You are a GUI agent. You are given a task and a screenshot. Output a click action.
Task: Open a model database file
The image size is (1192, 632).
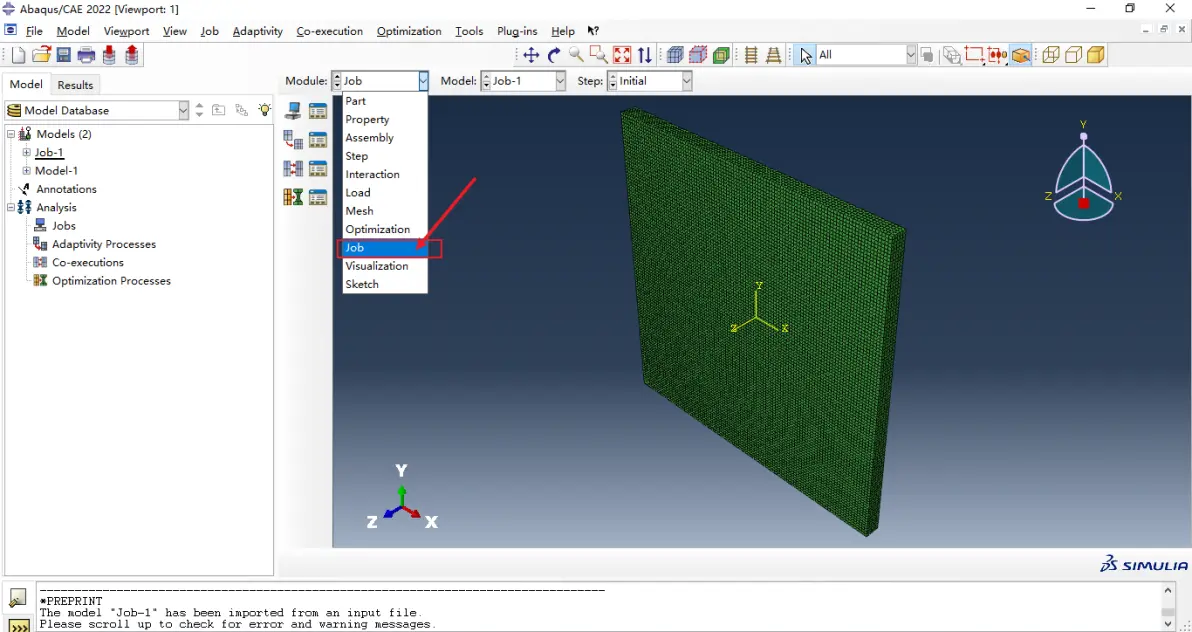click(41, 55)
